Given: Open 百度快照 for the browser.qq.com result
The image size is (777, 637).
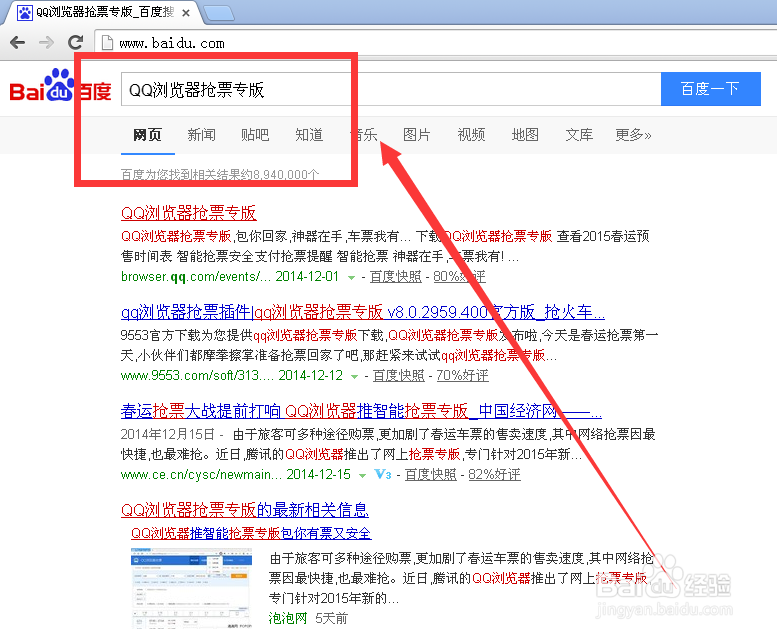Looking at the screenshot, I should (395, 277).
